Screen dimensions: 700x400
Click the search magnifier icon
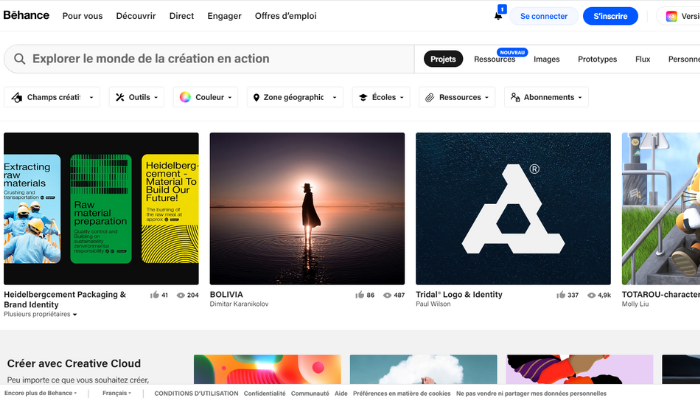(19, 58)
